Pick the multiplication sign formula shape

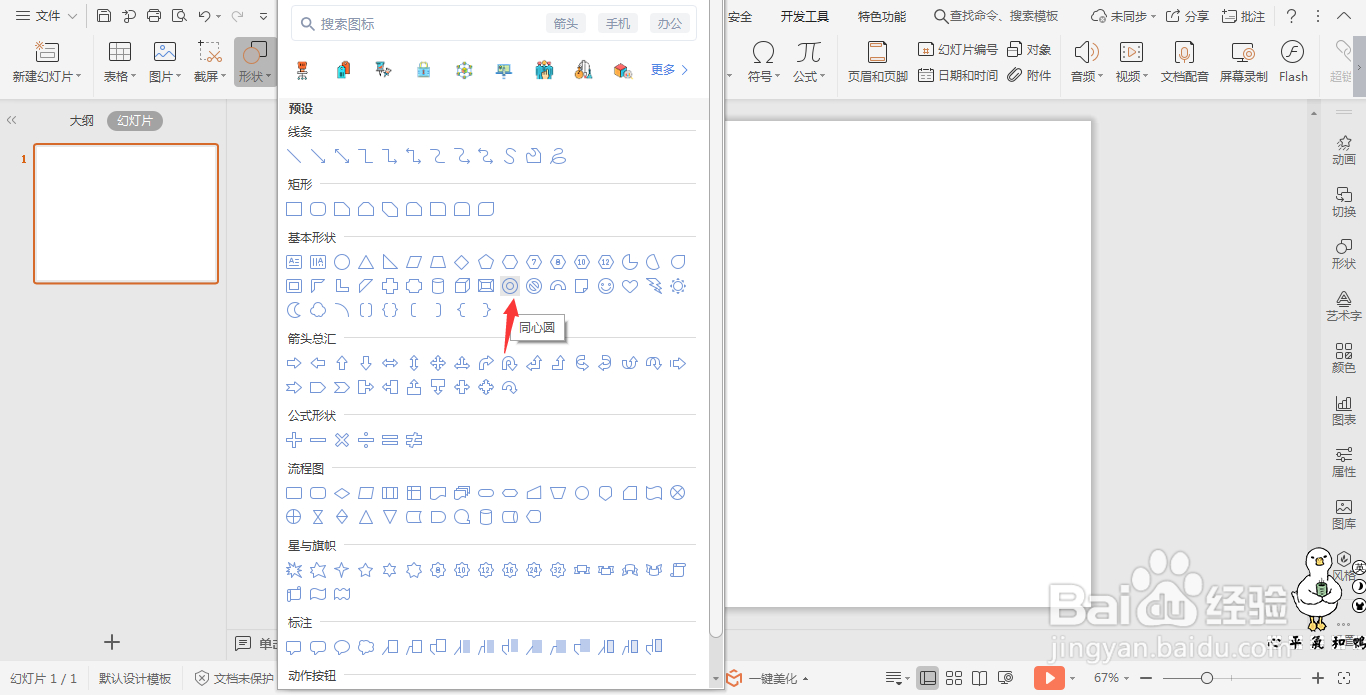point(342,440)
